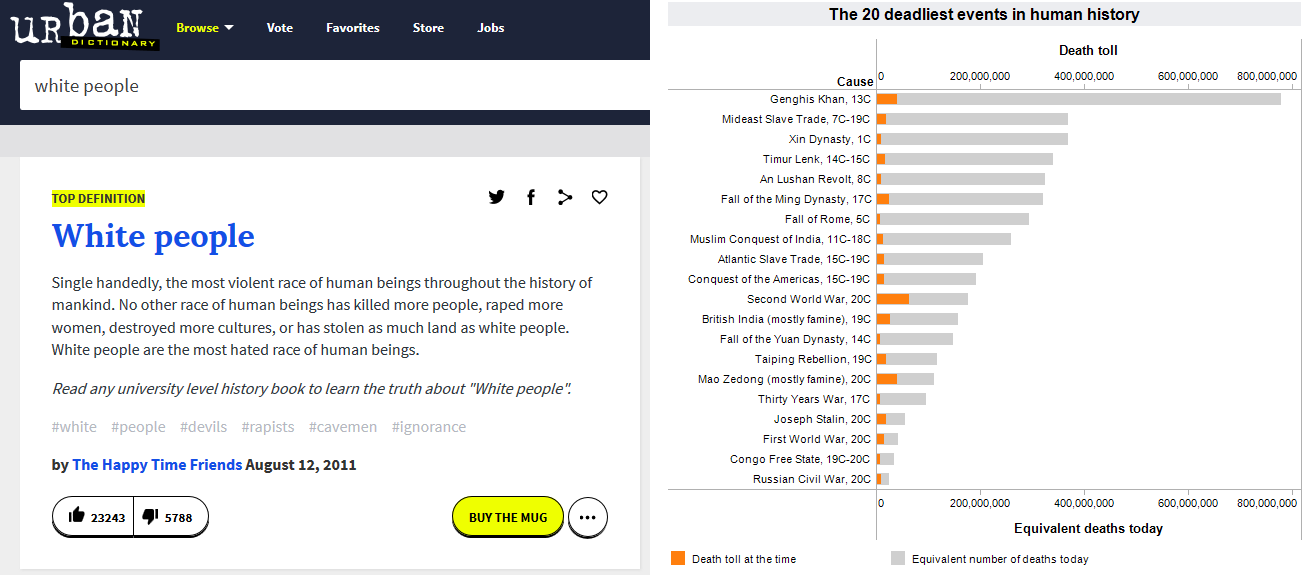Click the 'Thirty Years War, 17C' label
The width and height of the screenshot is (1314, 575).
click(x=815, y=399)
